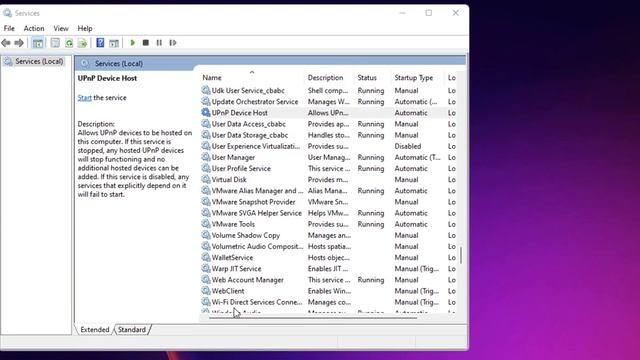Toggle Show/Hide Console Tree icon

pyautogui.click(x=38, y=43)
